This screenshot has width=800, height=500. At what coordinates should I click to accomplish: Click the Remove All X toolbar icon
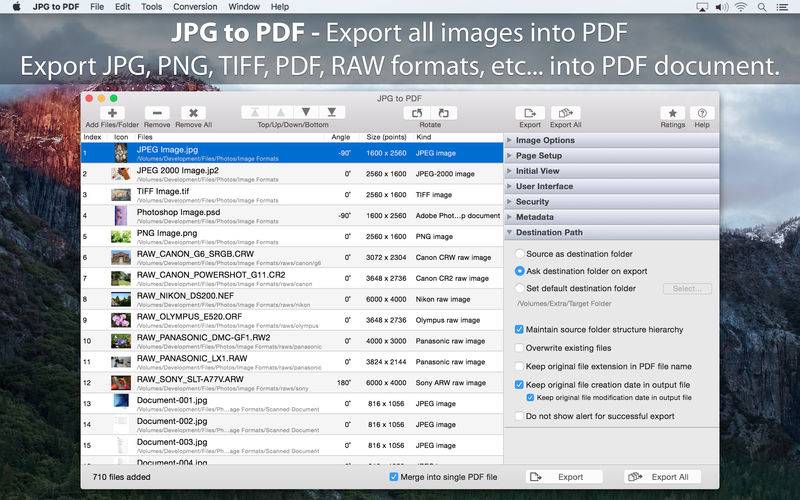(x=193, y=113)
